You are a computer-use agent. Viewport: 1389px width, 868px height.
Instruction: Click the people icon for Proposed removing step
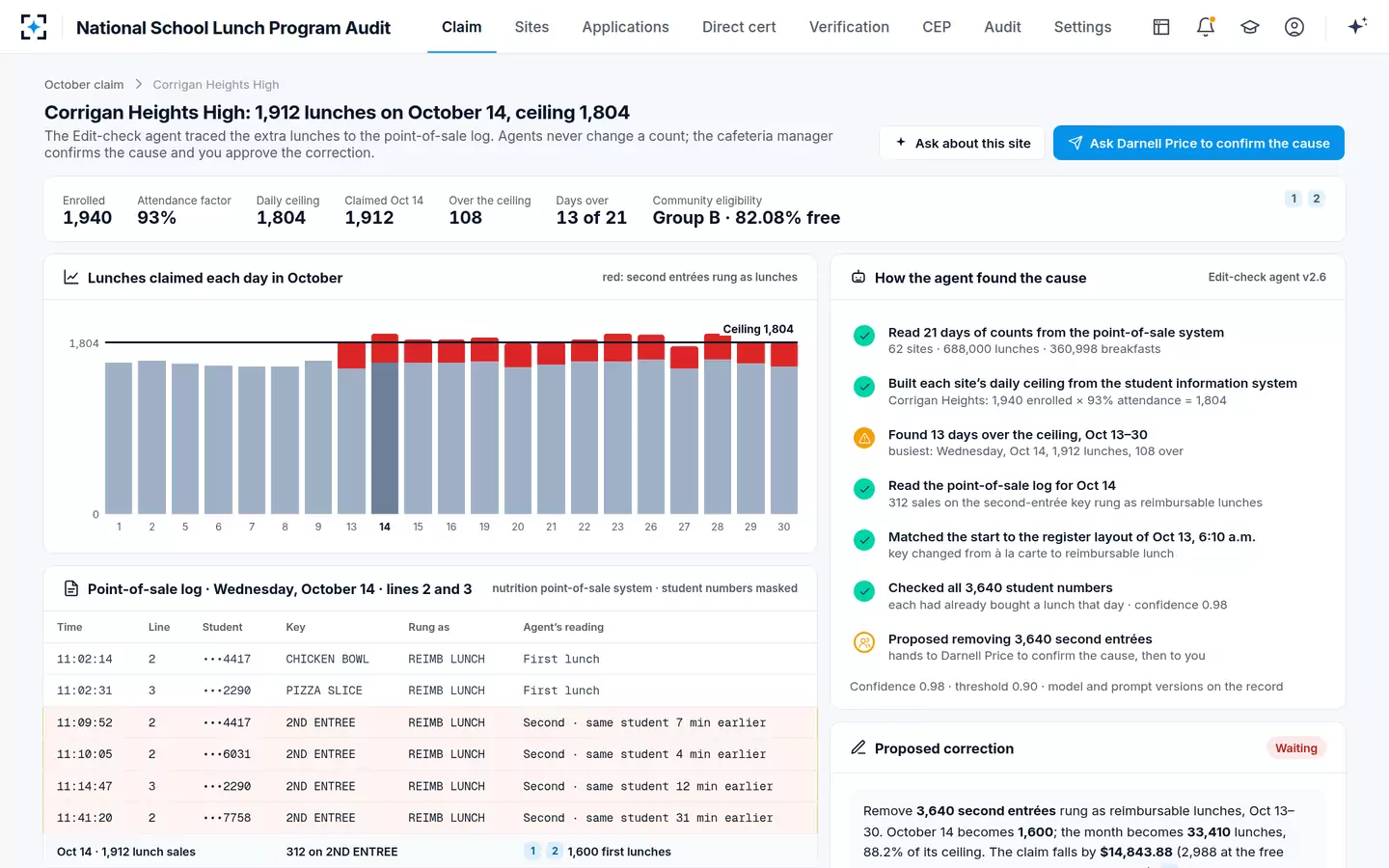pyautogui.click(x=864, y=642)
